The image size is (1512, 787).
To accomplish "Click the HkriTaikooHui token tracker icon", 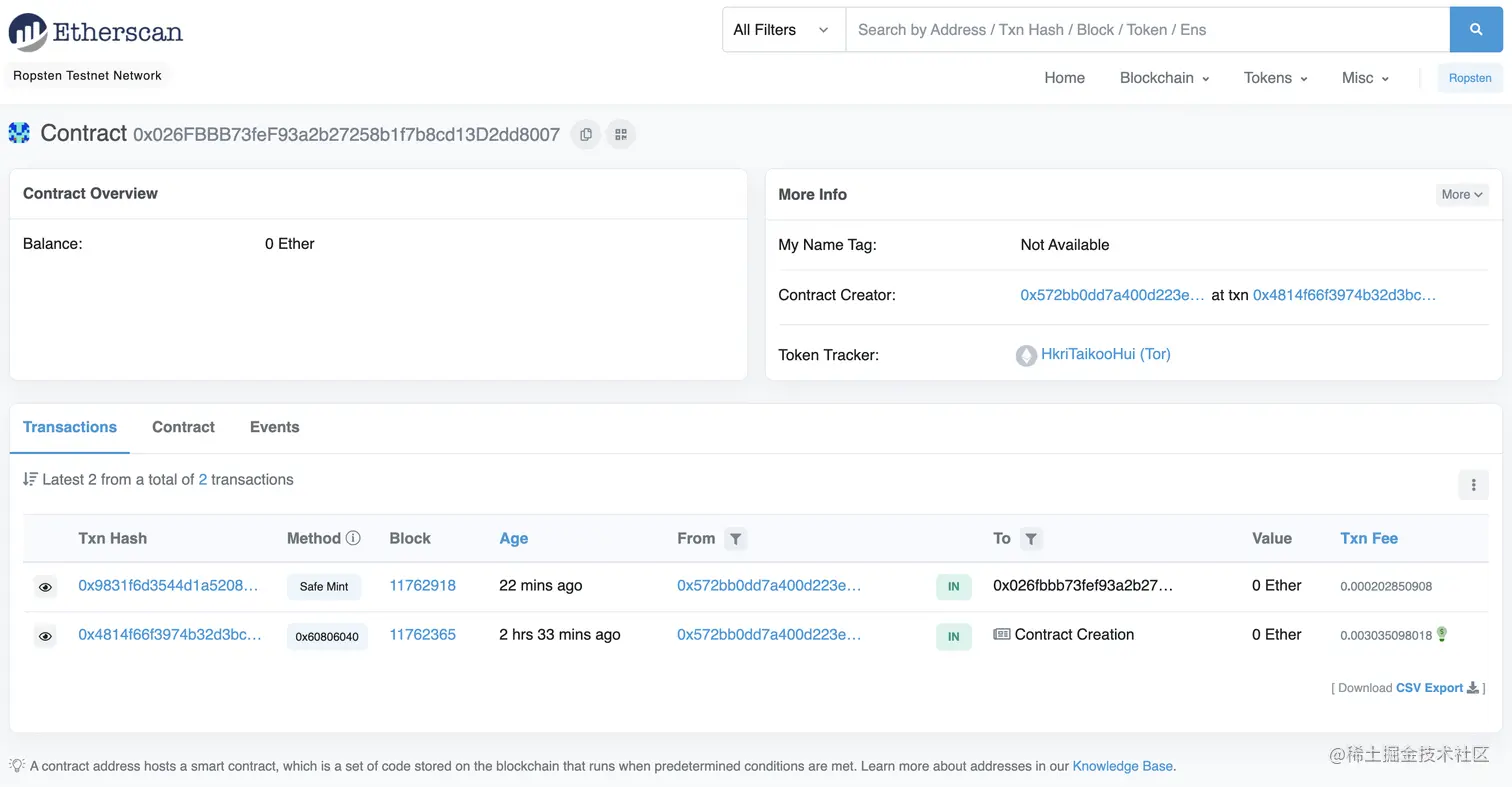I will pyautogui.click(x=1026, y=355).
